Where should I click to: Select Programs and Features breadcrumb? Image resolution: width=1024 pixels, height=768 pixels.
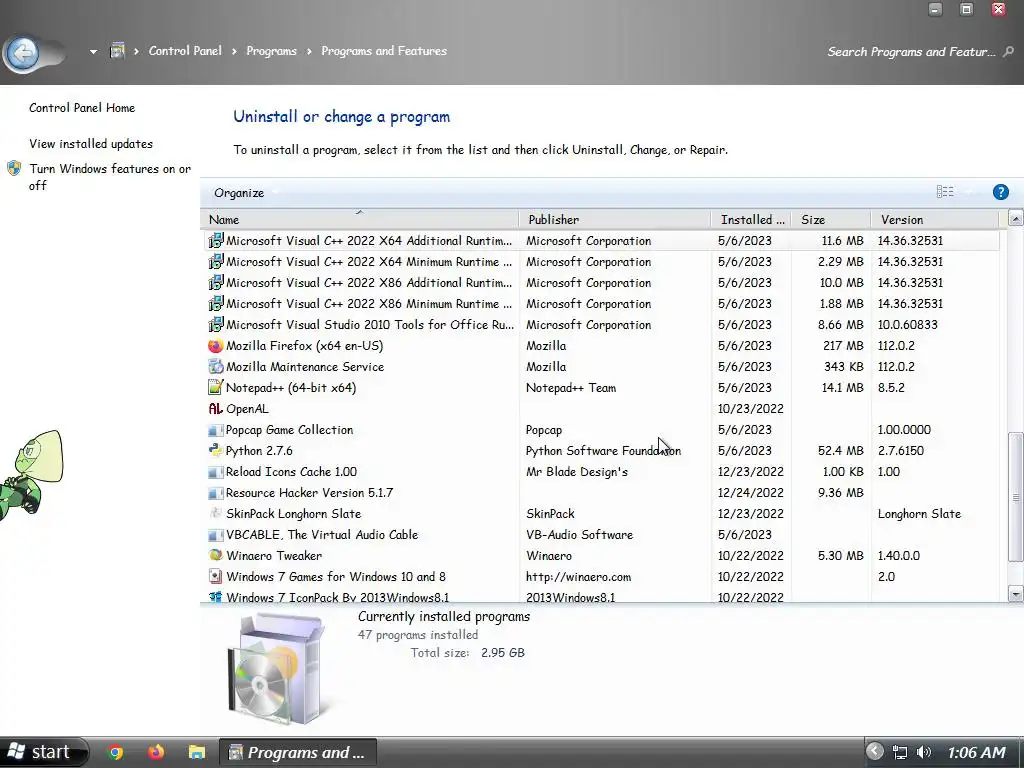[384, 51]
